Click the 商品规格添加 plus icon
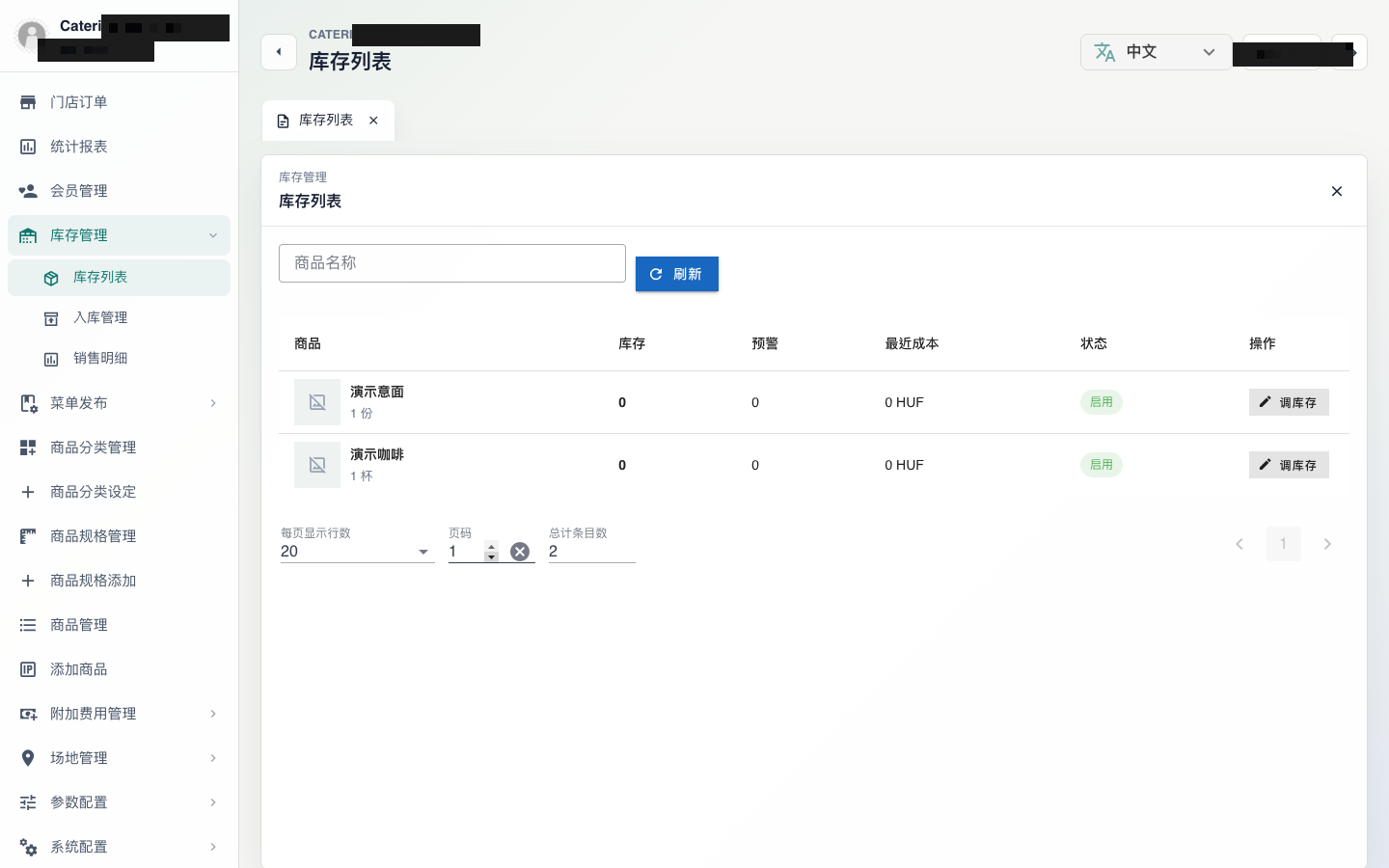Viewport: 1389px width, 868px height. click(28, 581)
